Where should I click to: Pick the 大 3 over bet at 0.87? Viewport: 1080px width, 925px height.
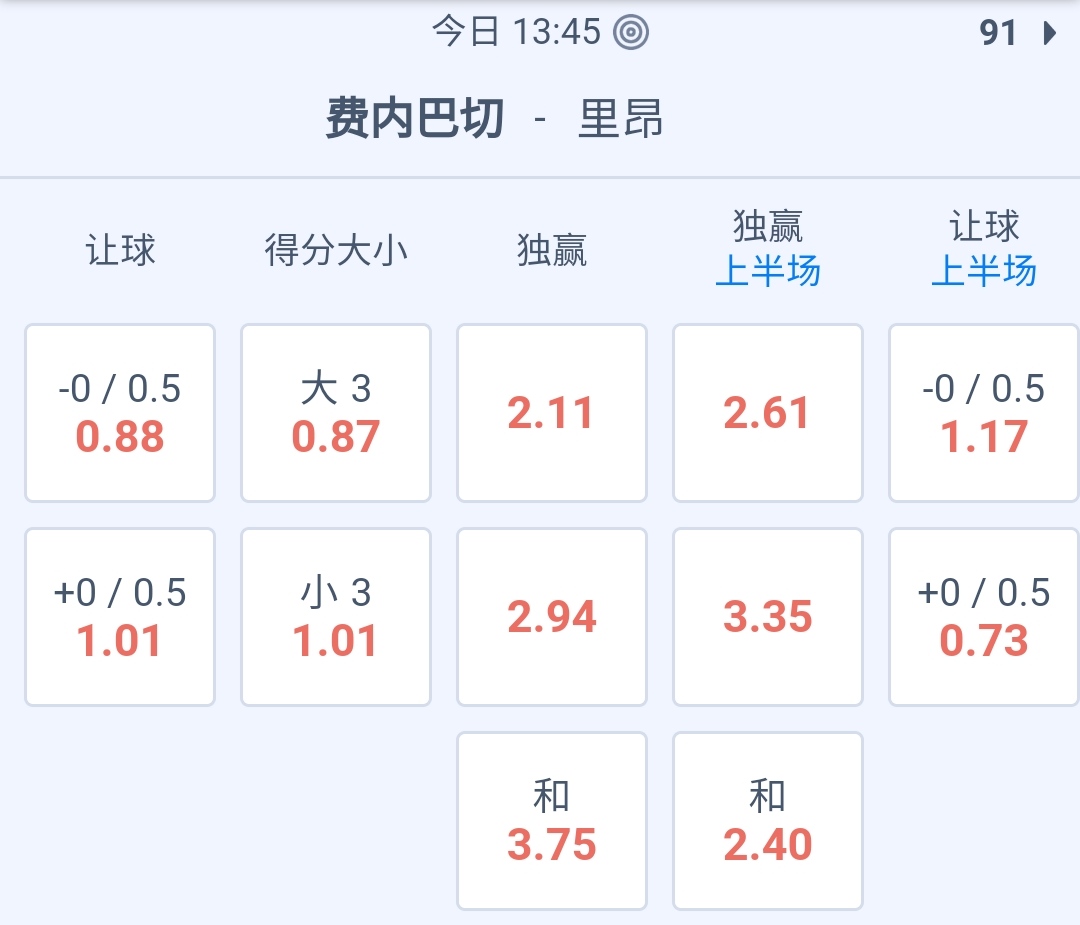tap(336, 413)
